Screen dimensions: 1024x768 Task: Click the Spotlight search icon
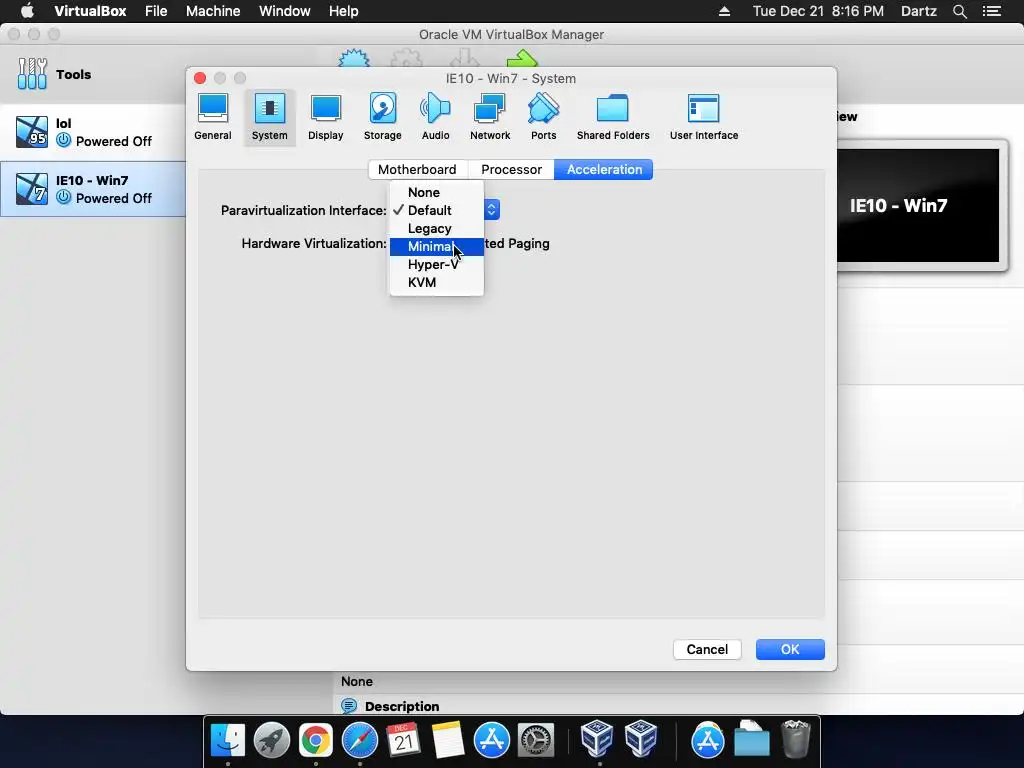pyautogui.click(x=960, y=11)
